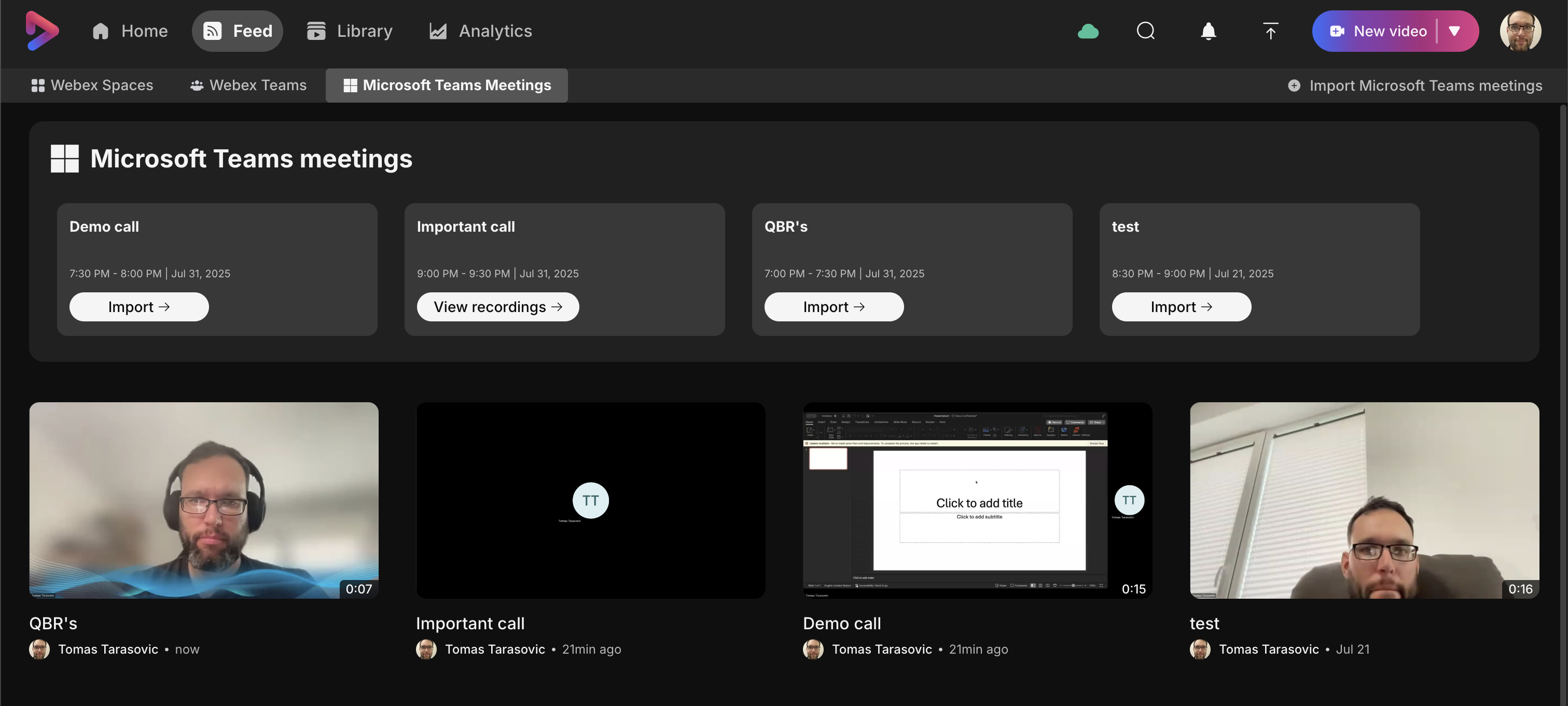Click the 0:07 duration badge

[x=358, y=589]
